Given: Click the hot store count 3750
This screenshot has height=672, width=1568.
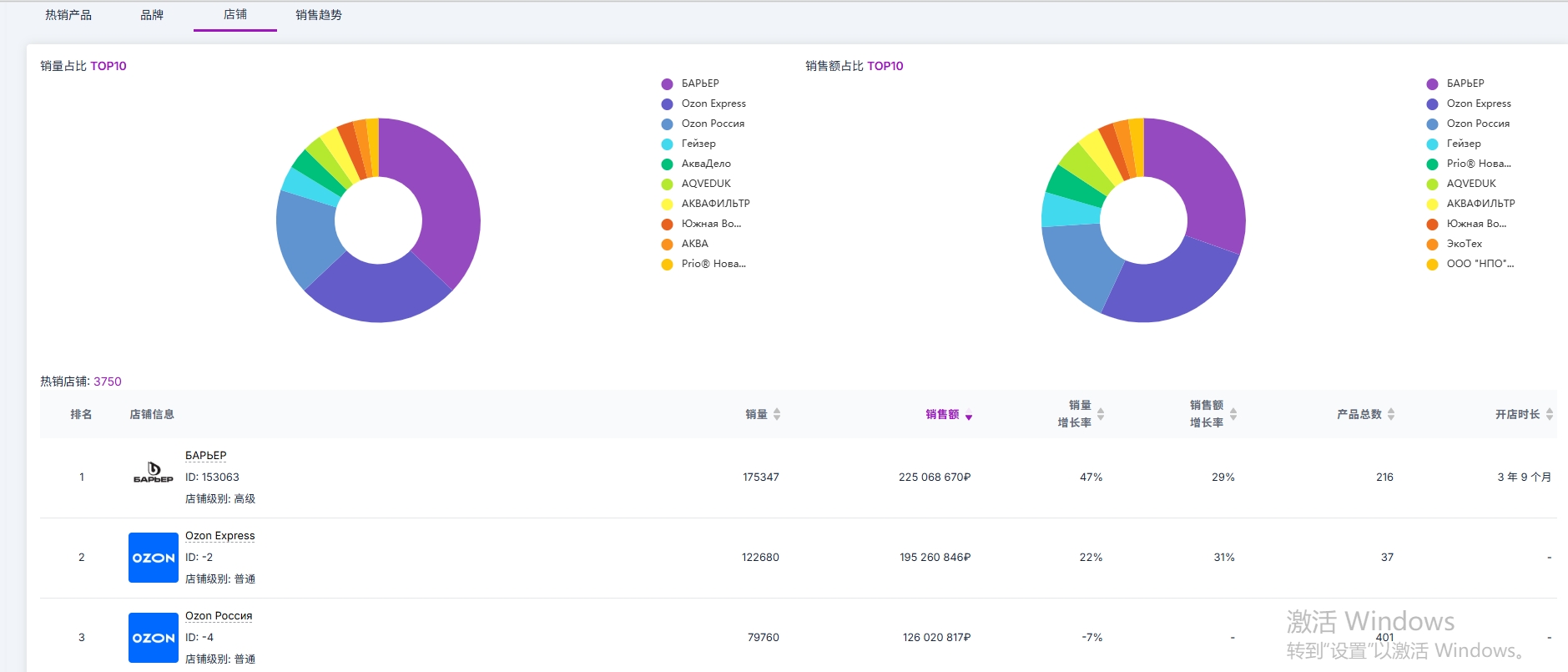Looking at the screenshot, I should (x=108, y=381).
